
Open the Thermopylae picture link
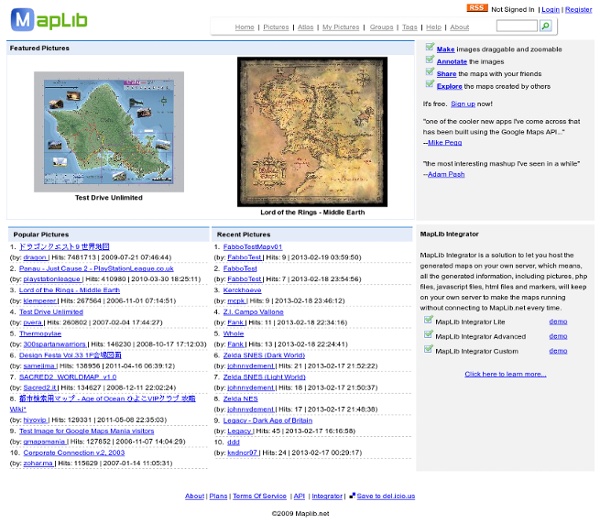40,334
